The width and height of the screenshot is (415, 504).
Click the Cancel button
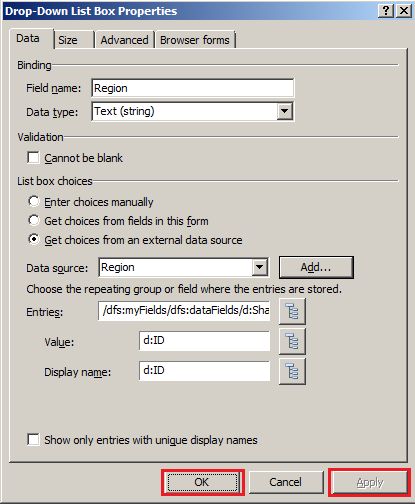click(286, 482)
